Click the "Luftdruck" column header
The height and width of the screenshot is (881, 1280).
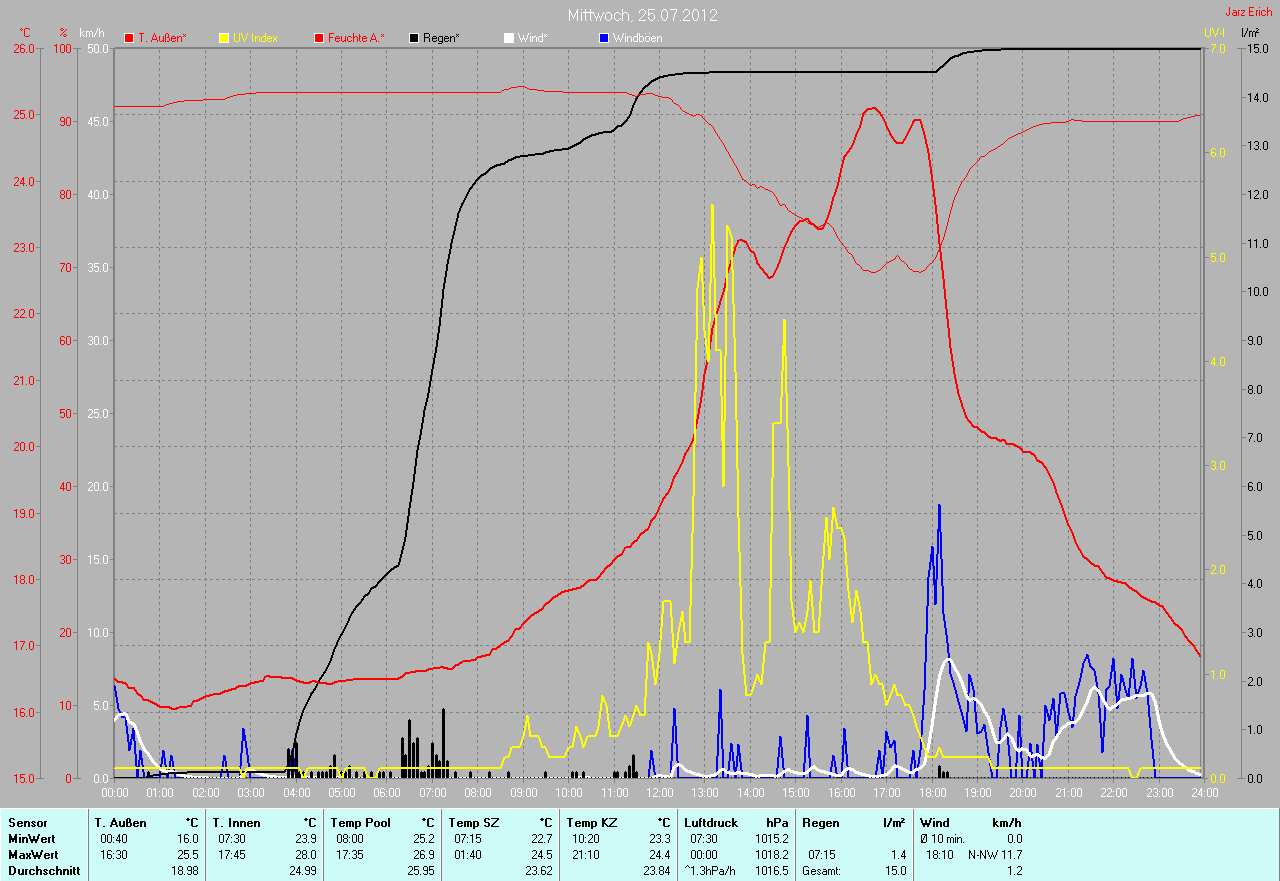(x=711, y=823)
